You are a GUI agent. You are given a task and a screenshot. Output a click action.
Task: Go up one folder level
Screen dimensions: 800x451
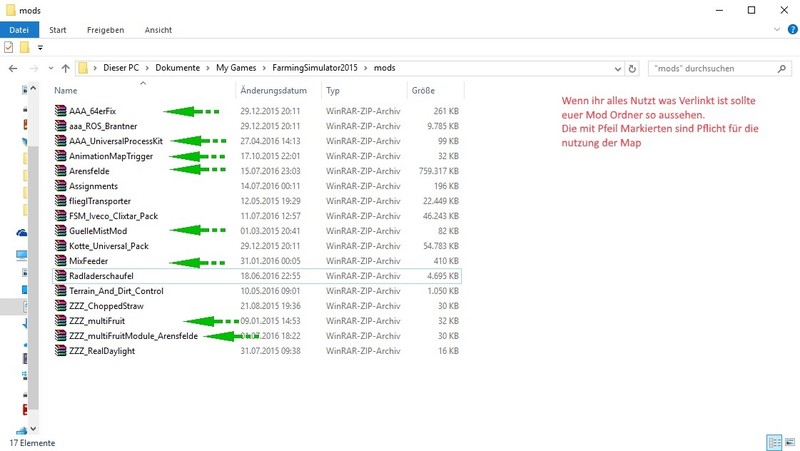[66, 68]
